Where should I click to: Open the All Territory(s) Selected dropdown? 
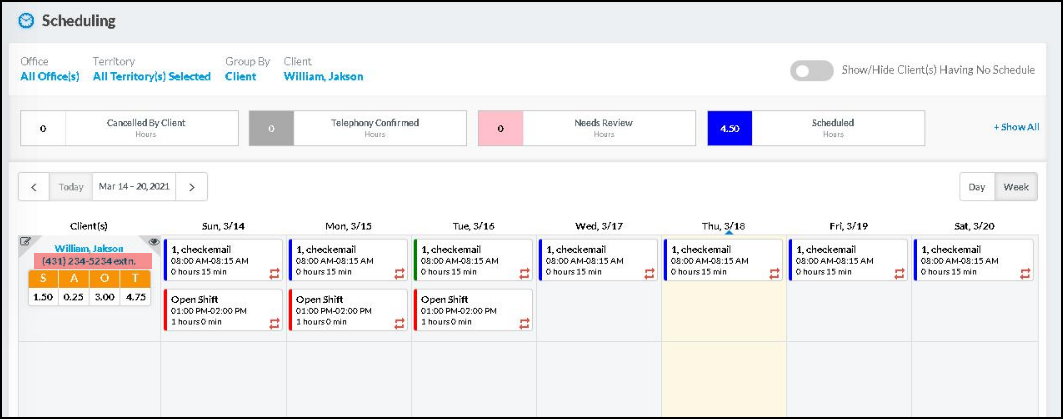click(x=151, y=76)
